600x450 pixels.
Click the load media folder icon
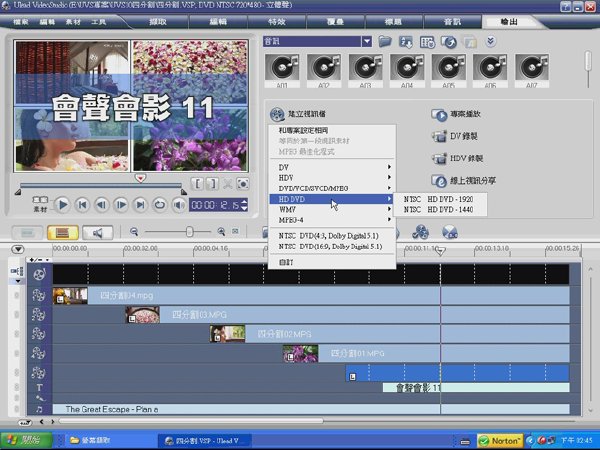385,41
